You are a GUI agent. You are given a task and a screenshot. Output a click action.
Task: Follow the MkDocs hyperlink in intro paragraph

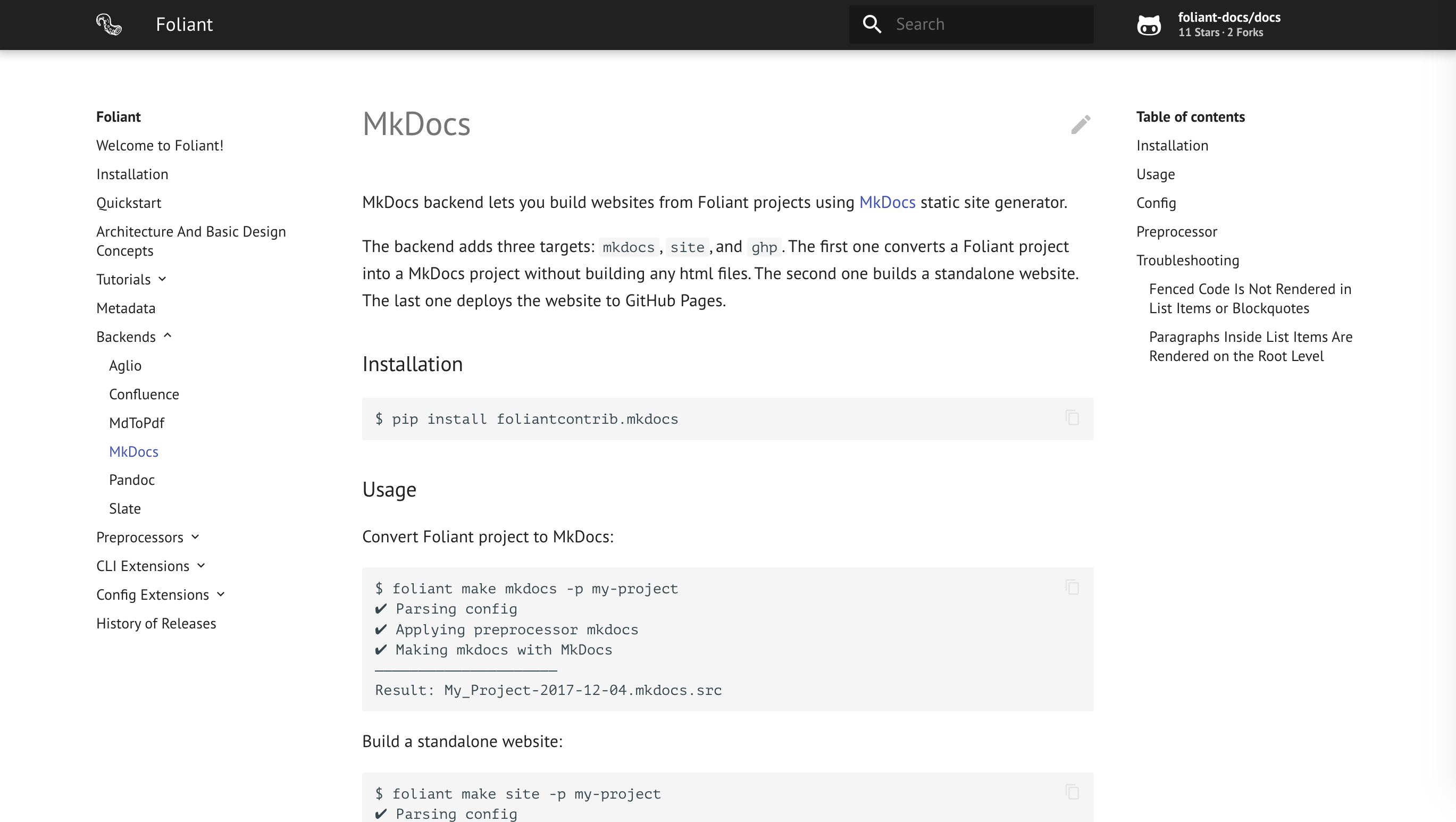[887, 202]
